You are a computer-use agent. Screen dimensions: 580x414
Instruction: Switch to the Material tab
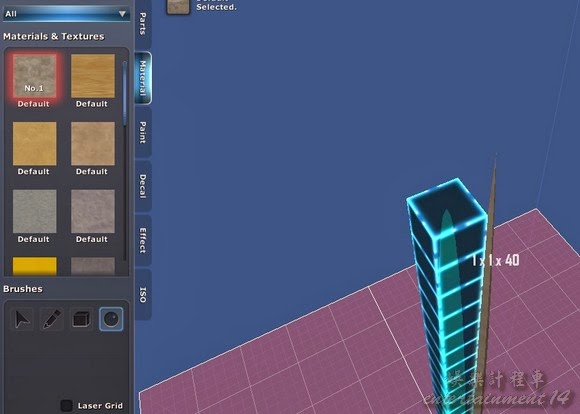[143, 78]
